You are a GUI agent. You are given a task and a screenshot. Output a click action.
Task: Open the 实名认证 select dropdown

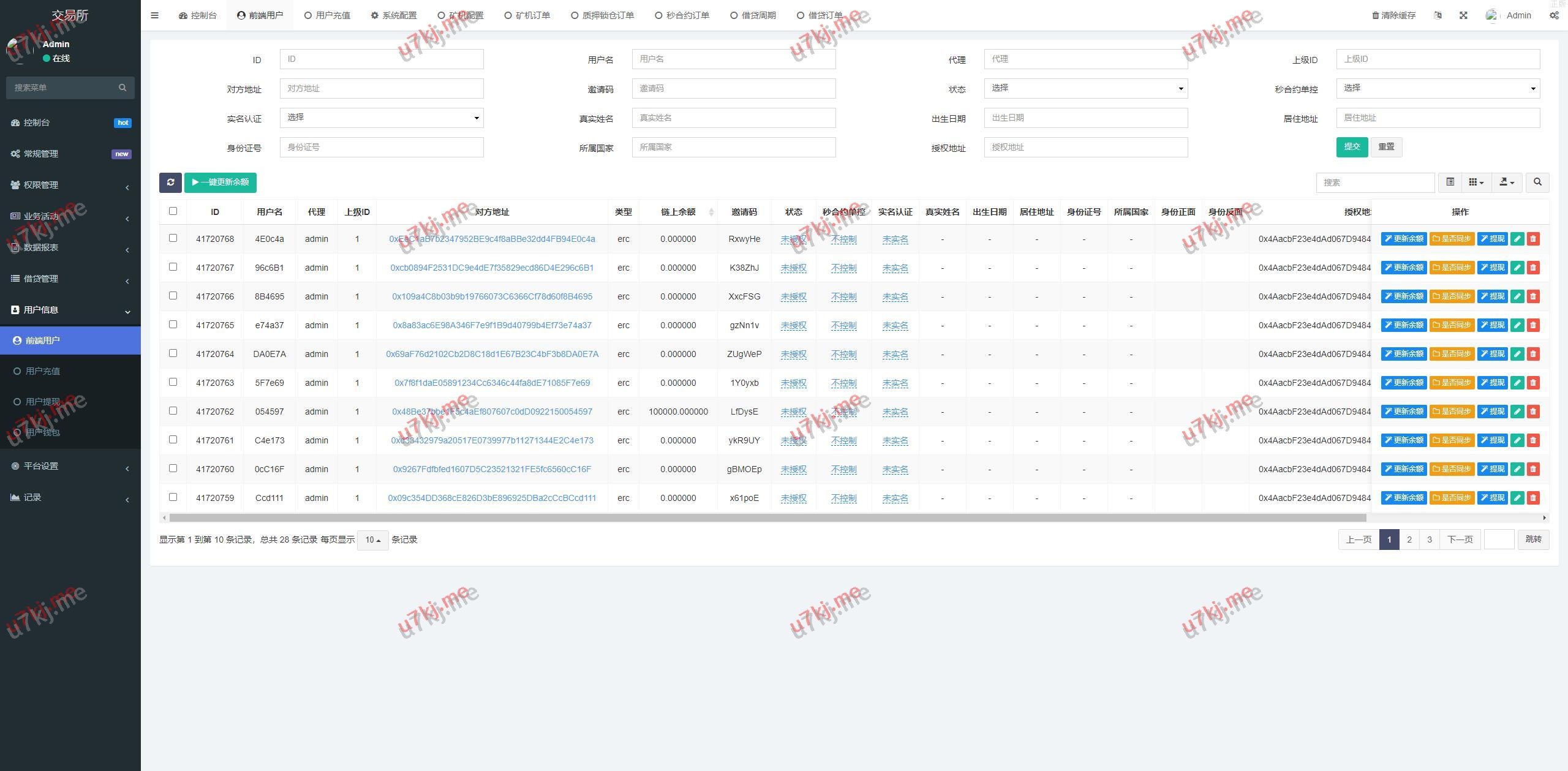(381, 118)
